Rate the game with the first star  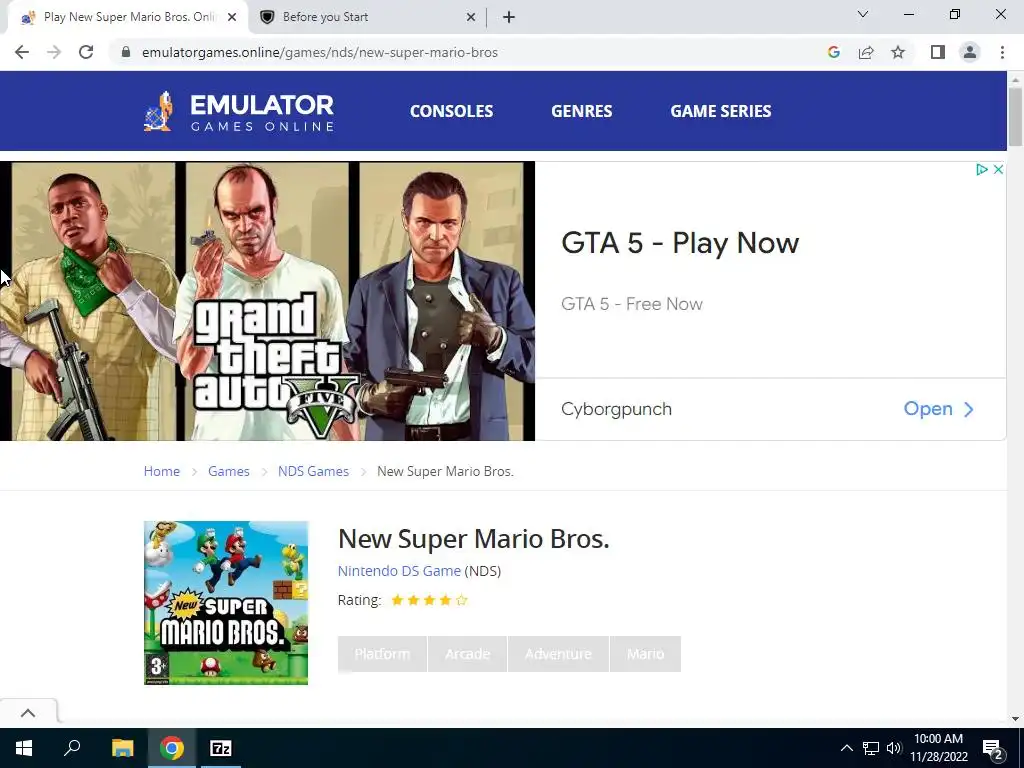397,600
